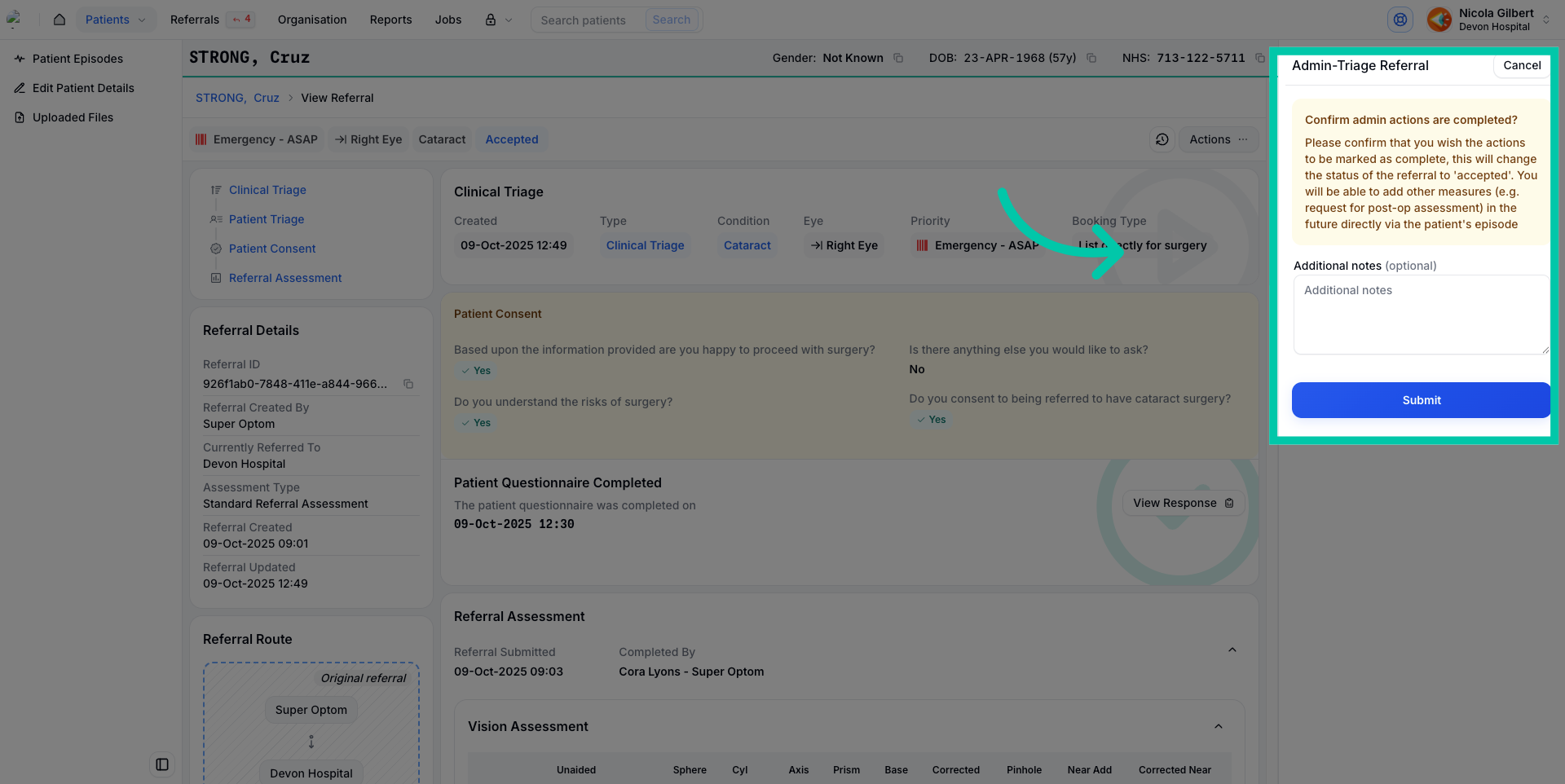Click the Accepted status tag
1565x784 pixels.
(512, 139)
